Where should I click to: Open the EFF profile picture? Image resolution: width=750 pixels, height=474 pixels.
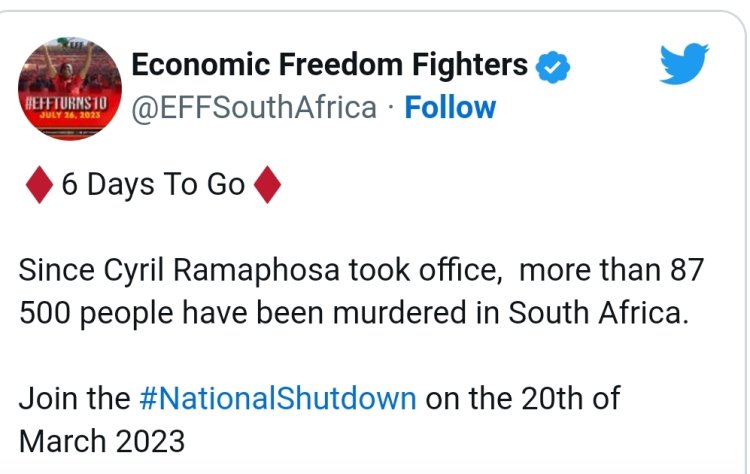(x=70, y=83)
